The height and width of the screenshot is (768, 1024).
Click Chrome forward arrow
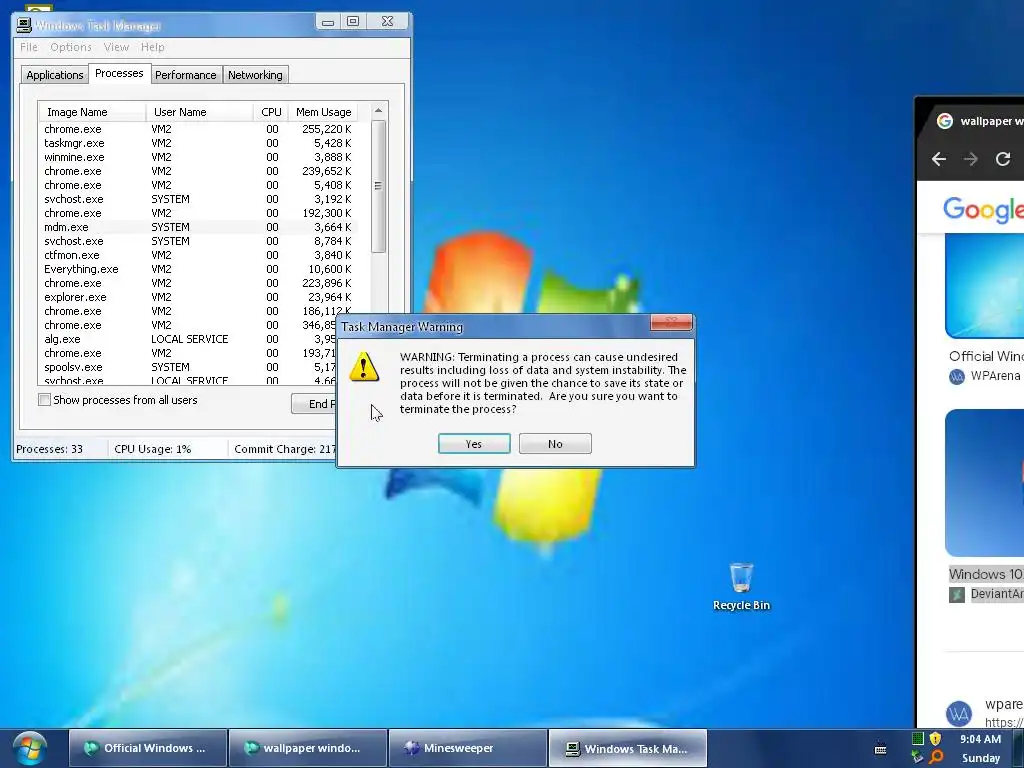pos(970,159)
